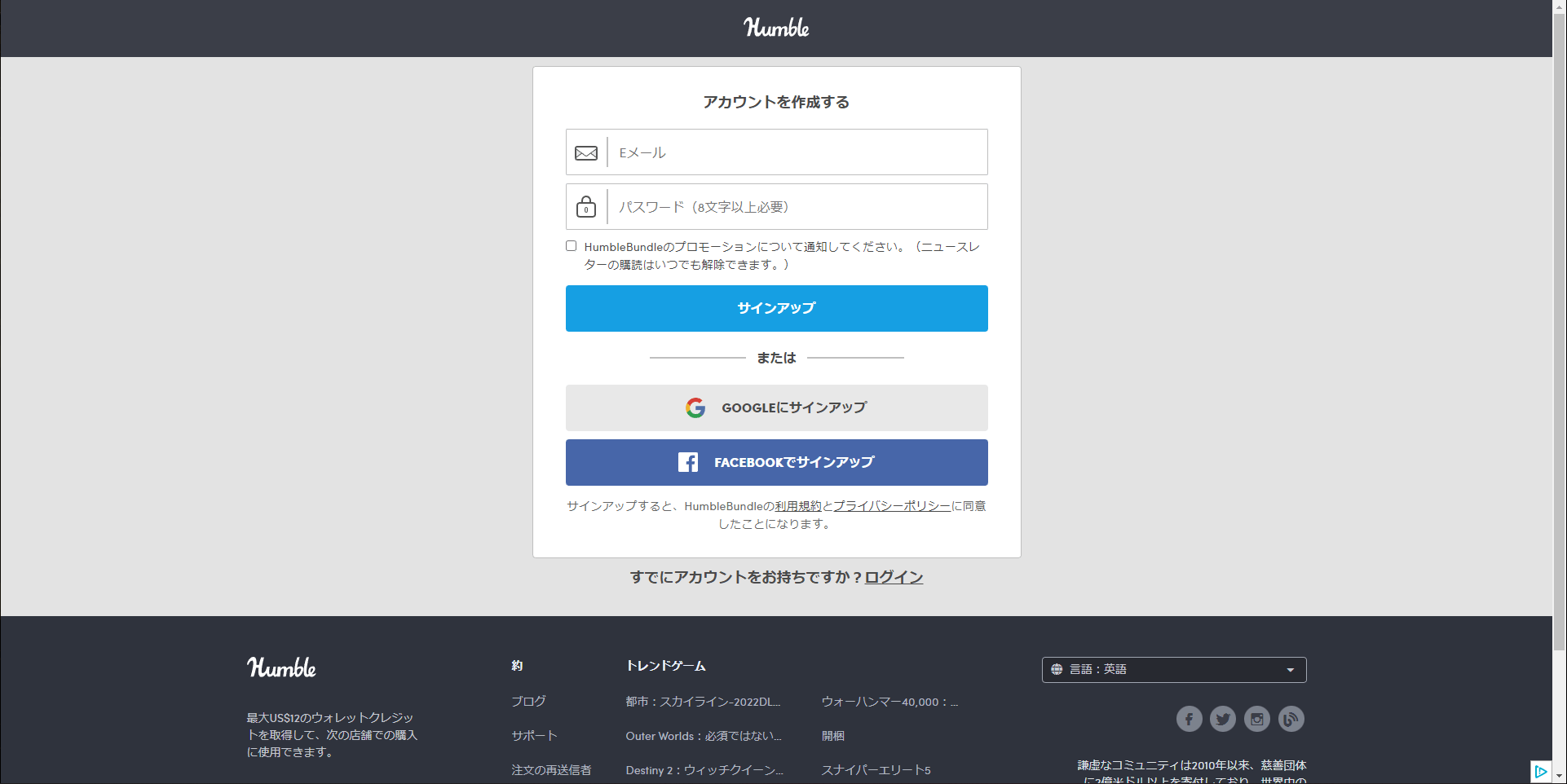Open Humble's Instagram page from the footer icon
Image resolution: width=1567 pixels, height=784 pixels.
point(1257,719)
